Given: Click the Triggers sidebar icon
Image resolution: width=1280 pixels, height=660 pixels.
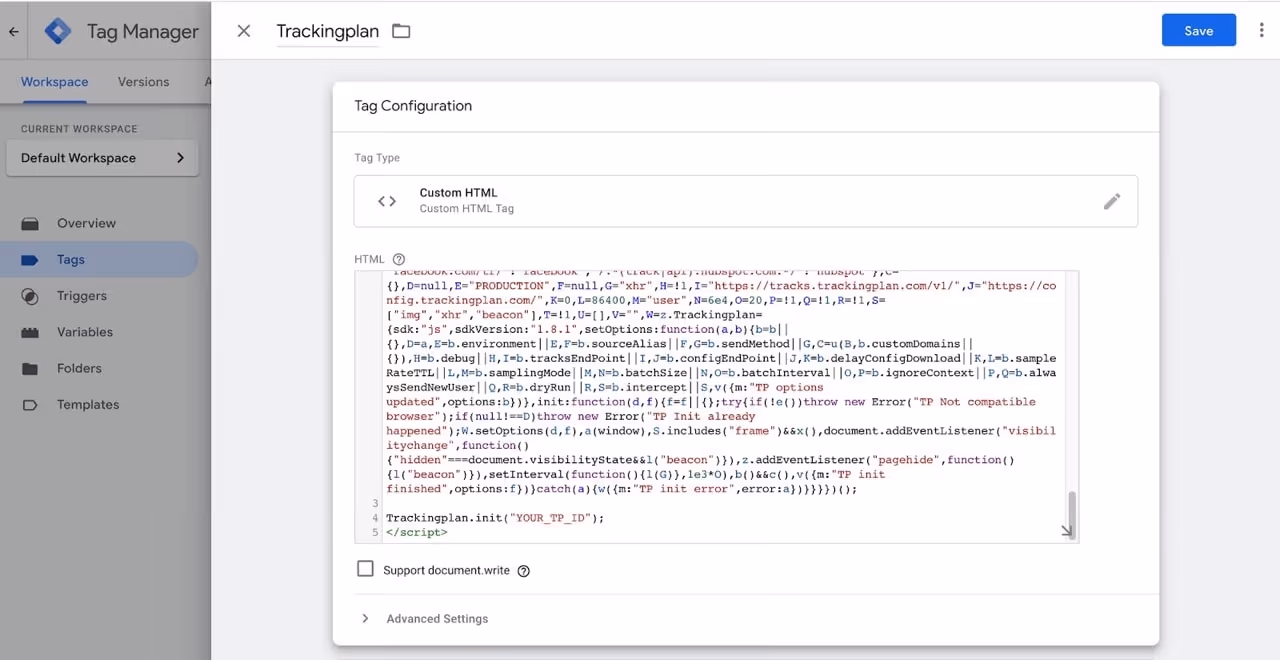Looking at the screenshot, I should (x=30, y=296).
